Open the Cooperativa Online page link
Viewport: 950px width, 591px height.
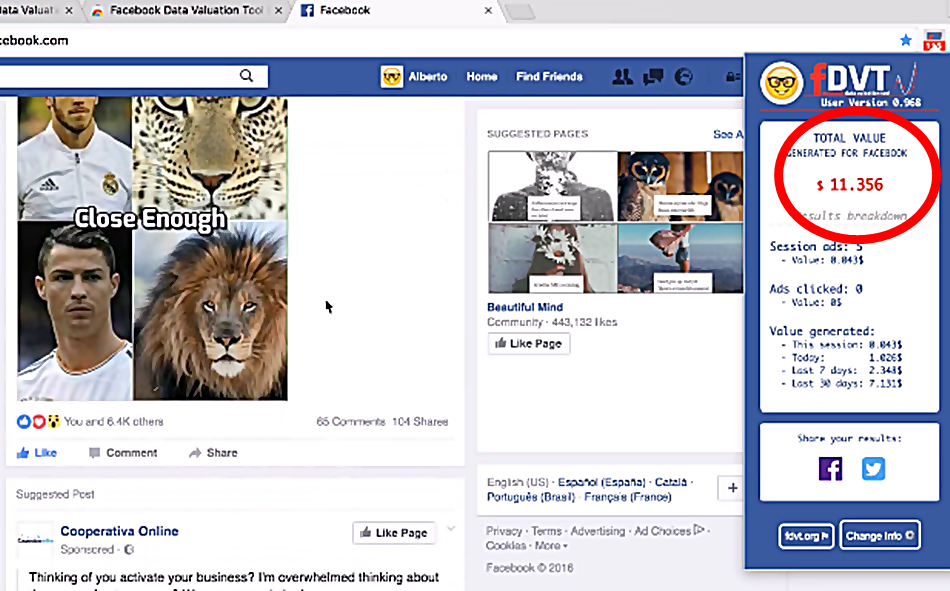point(119,531)
